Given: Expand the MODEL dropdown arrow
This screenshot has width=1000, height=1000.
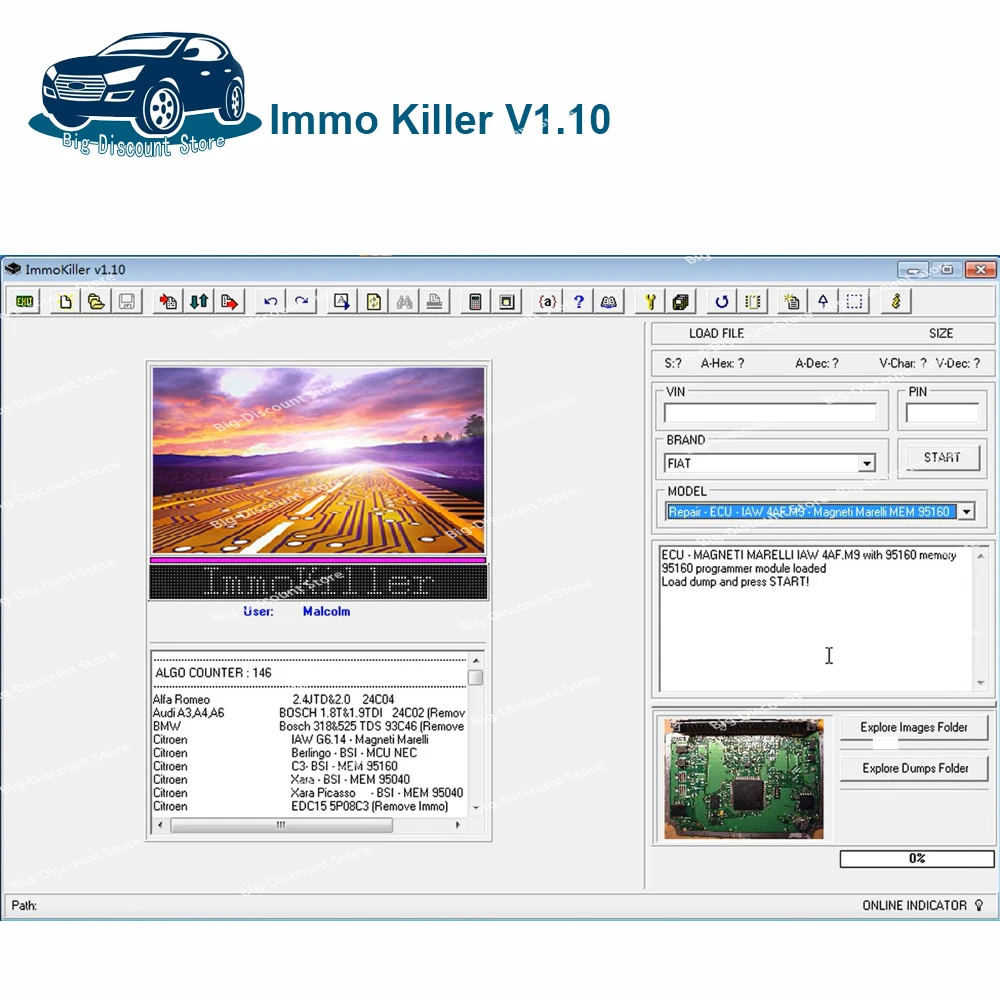Looking at the screenshot, I should 967,511.
